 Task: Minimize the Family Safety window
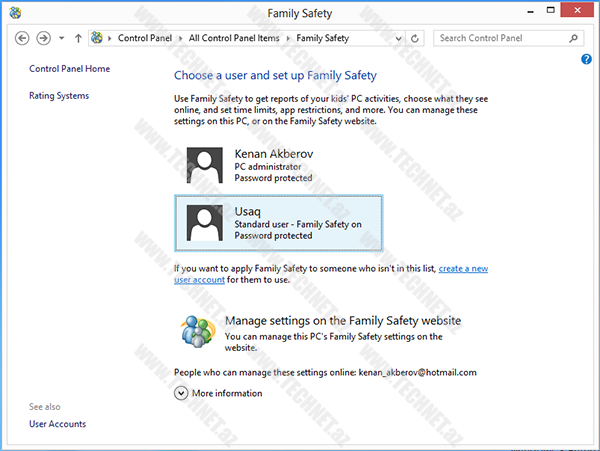(530, 11)
